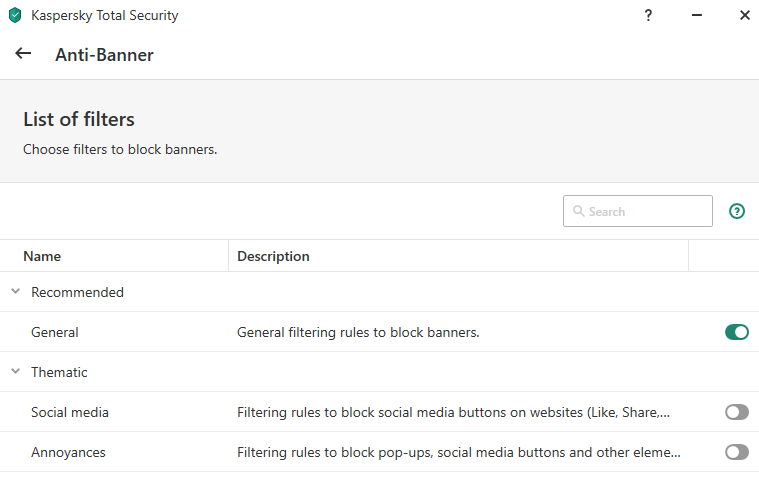Close the Kaspersky Total Security window
This screenshot has width=759, height=483.
(745, 15)
